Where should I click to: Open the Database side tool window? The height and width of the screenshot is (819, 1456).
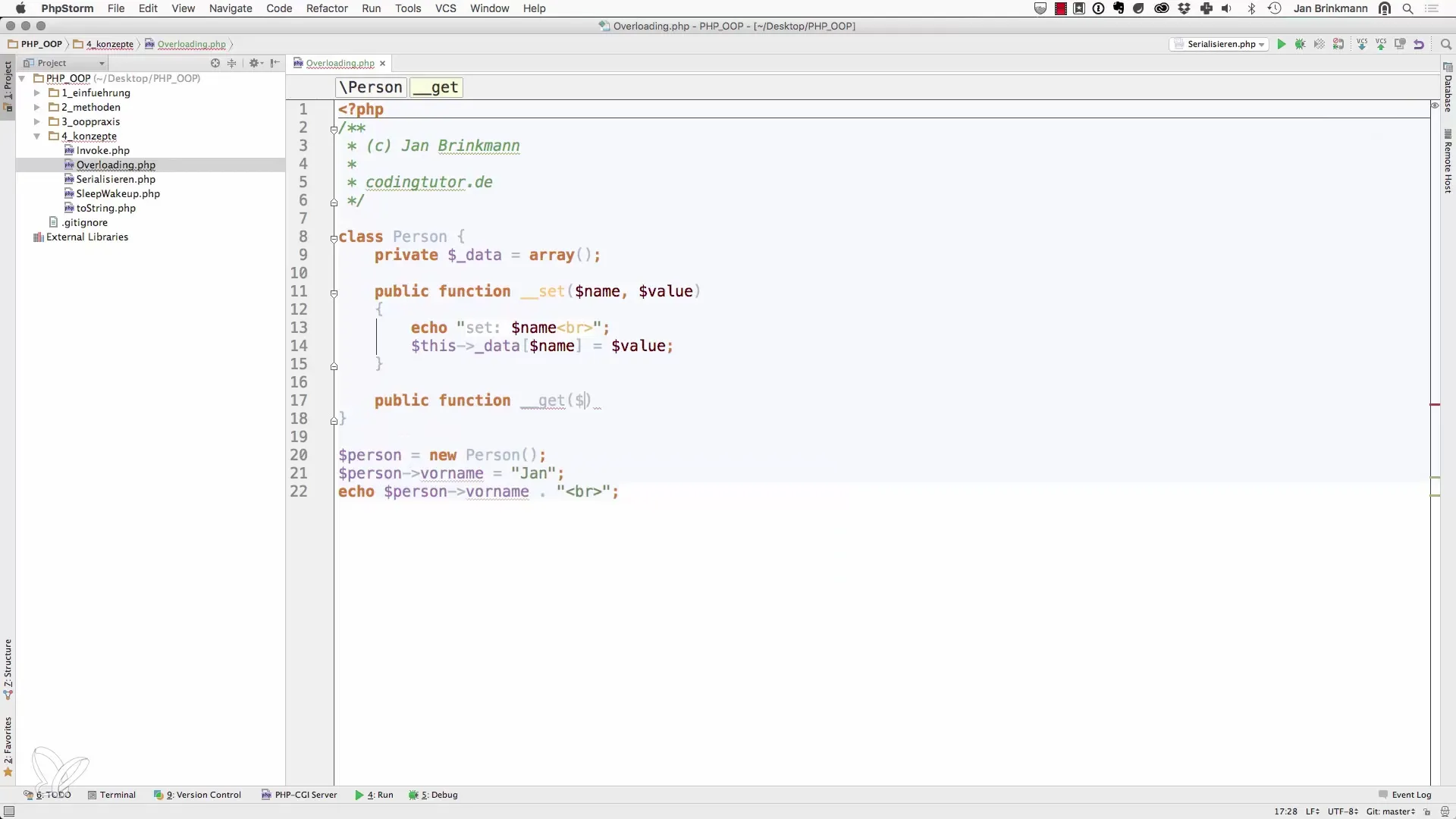coord(1448,87)
